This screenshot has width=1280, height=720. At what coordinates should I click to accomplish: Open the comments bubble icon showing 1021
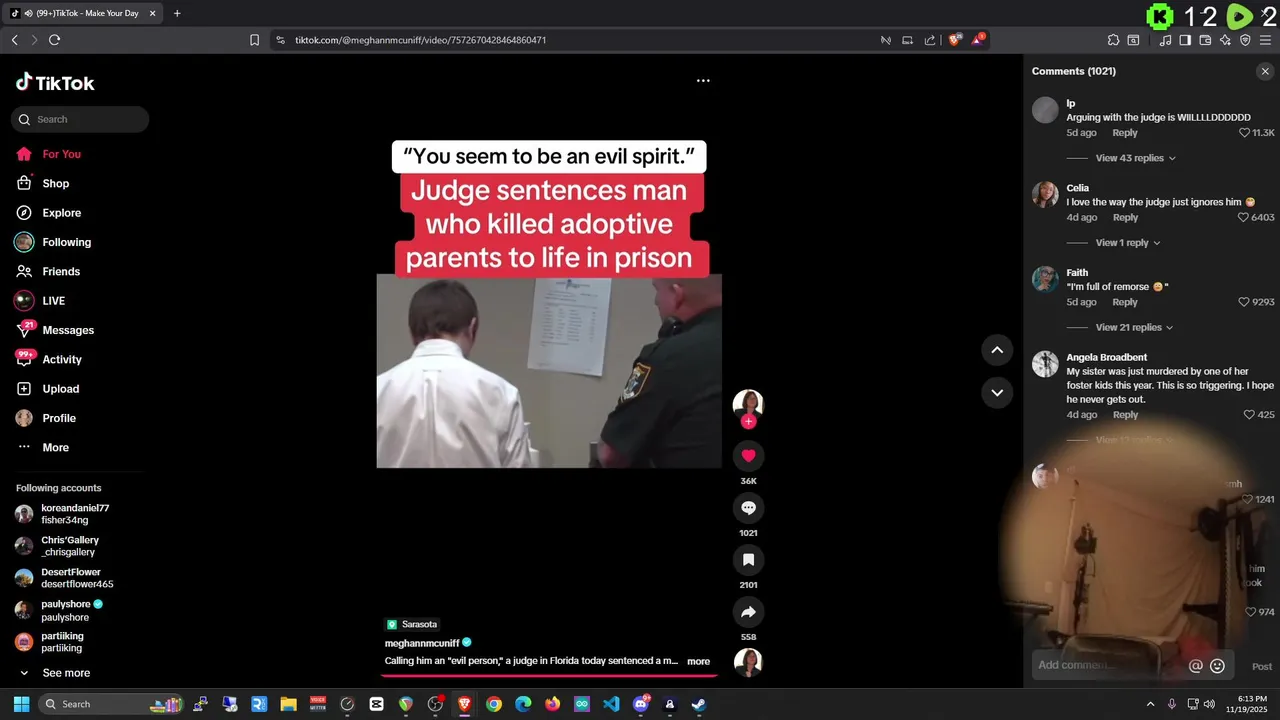[748, 508]
